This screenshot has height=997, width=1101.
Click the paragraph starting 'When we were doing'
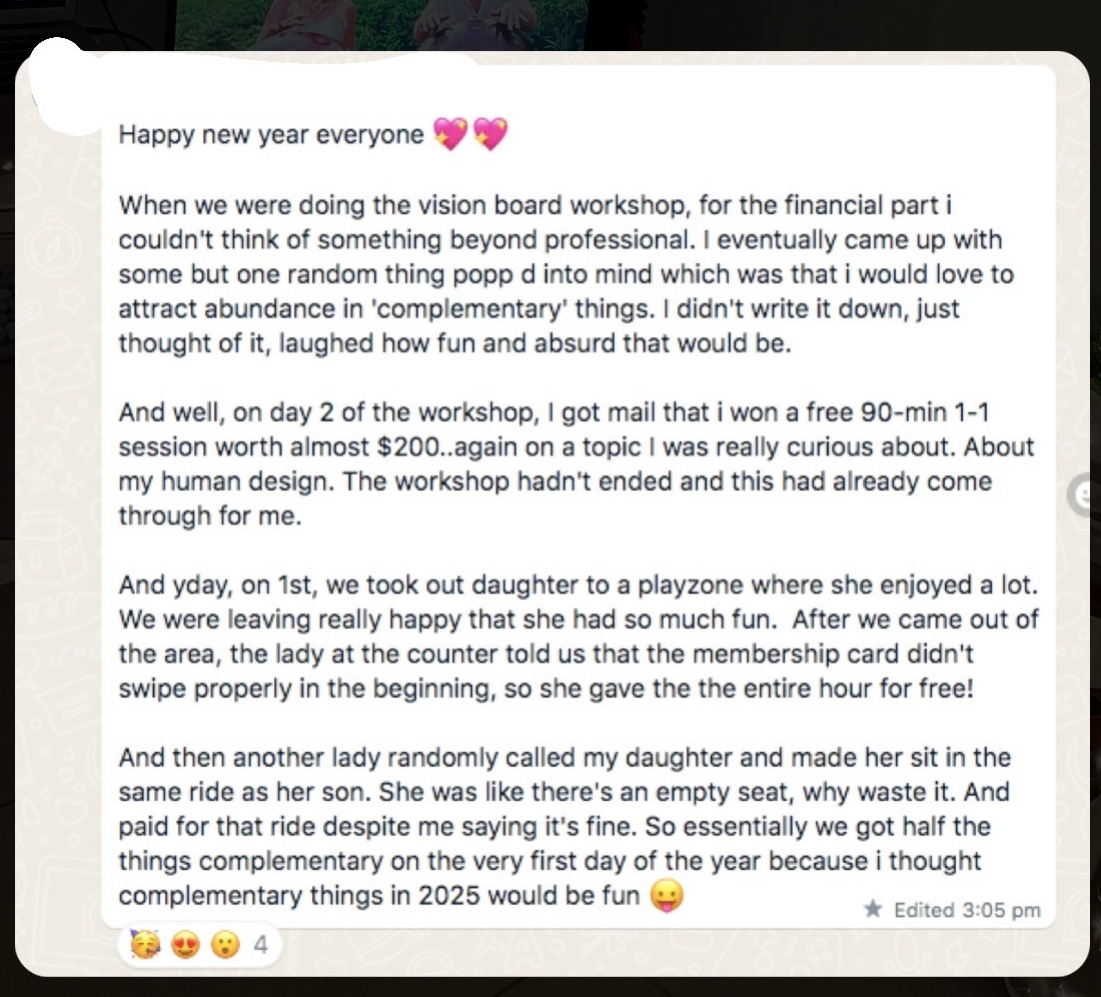click(560, 274)
